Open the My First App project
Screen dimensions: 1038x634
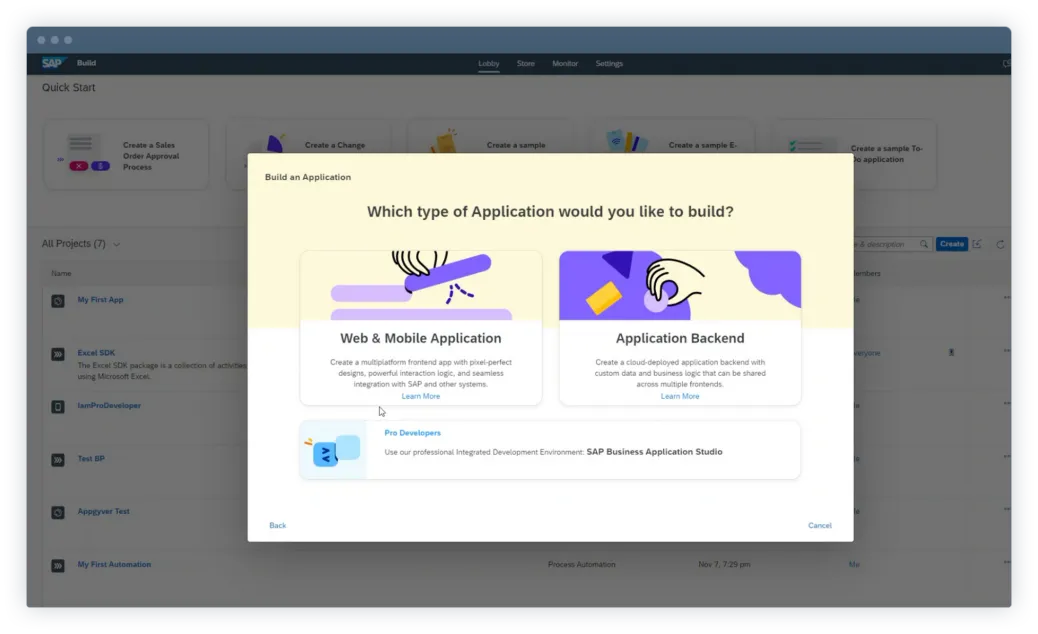[x=101, y=300]
